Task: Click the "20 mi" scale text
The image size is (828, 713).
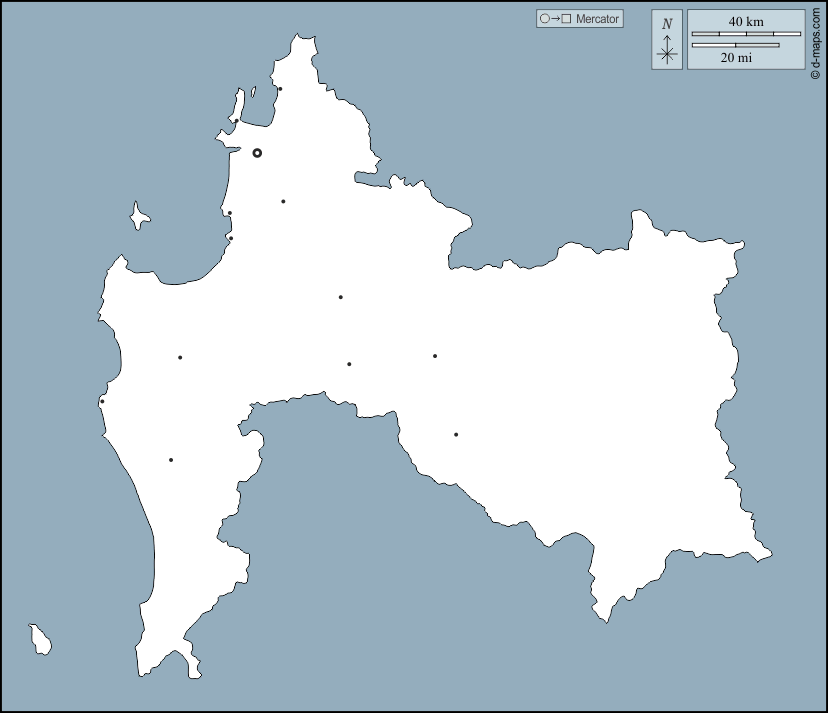Action: [736, 58]
